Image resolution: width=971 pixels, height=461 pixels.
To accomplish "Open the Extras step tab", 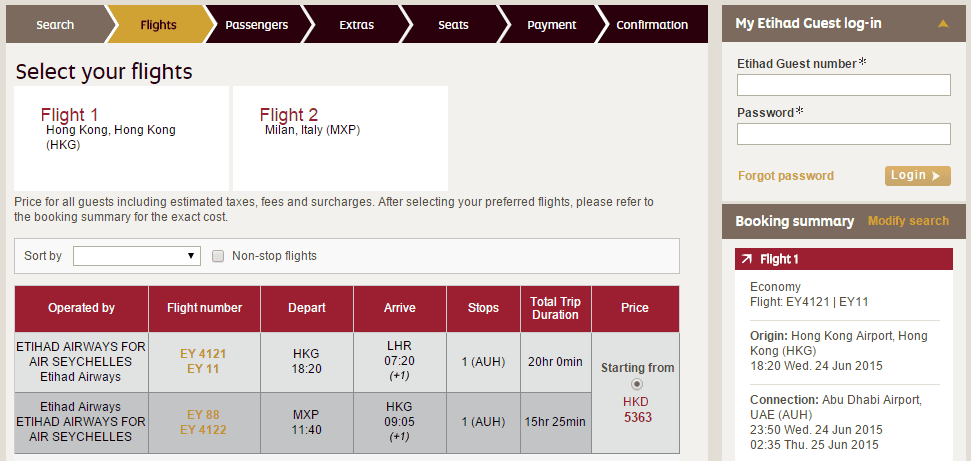I will tap(357, 25).
